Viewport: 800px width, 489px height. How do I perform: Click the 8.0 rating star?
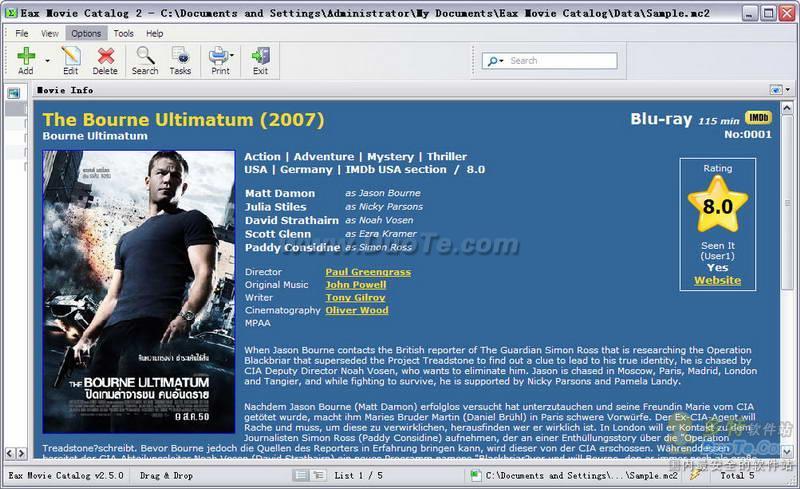pyautogui.click(x=718, y=205)
